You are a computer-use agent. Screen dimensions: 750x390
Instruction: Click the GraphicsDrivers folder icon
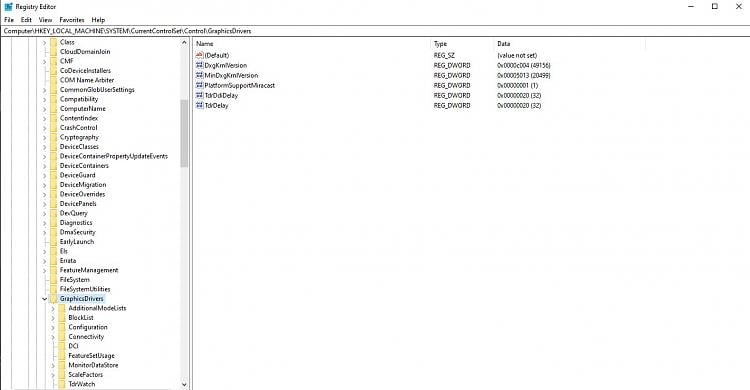53,299
